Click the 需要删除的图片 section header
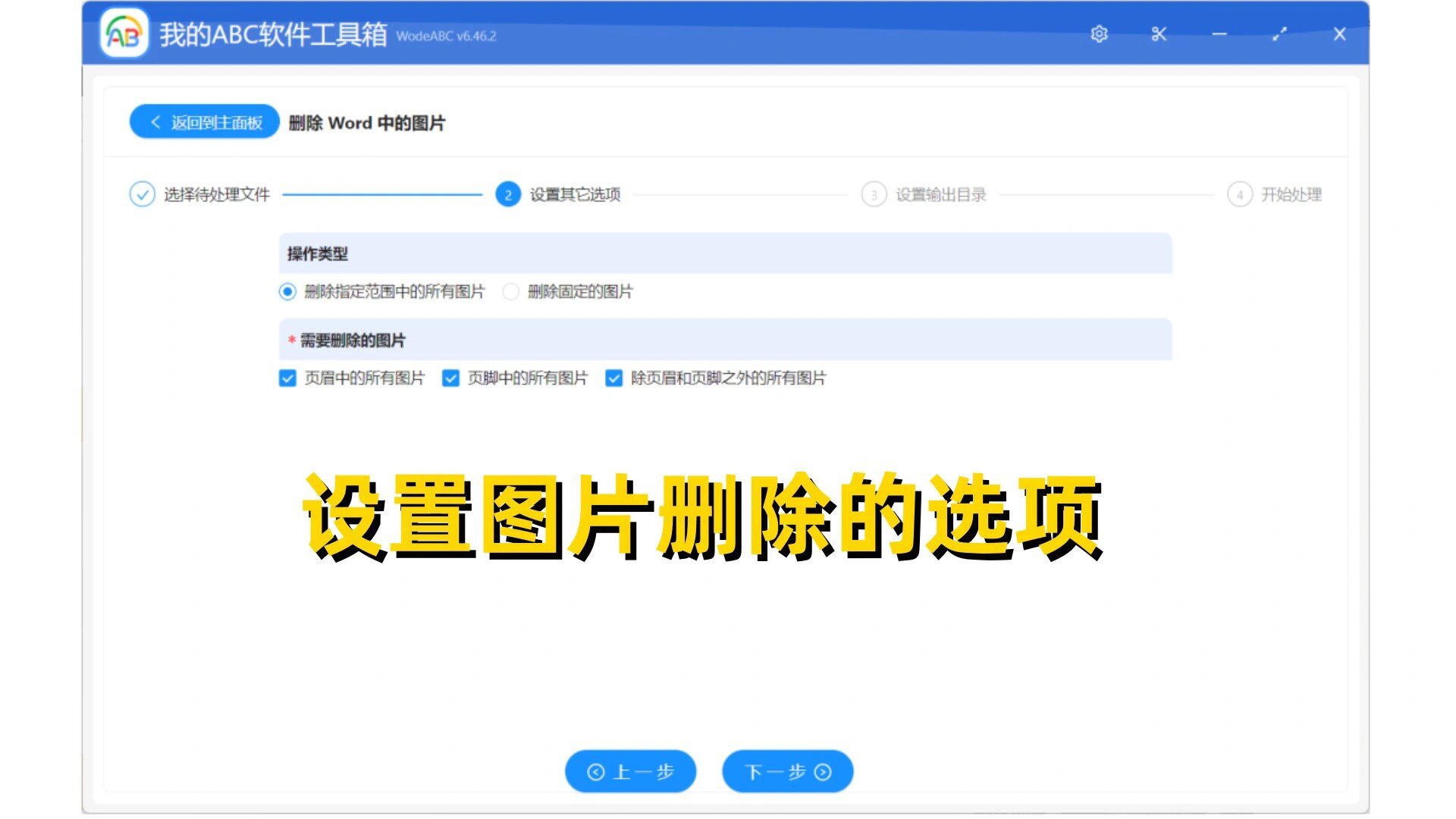 click(x=725, y=340)
